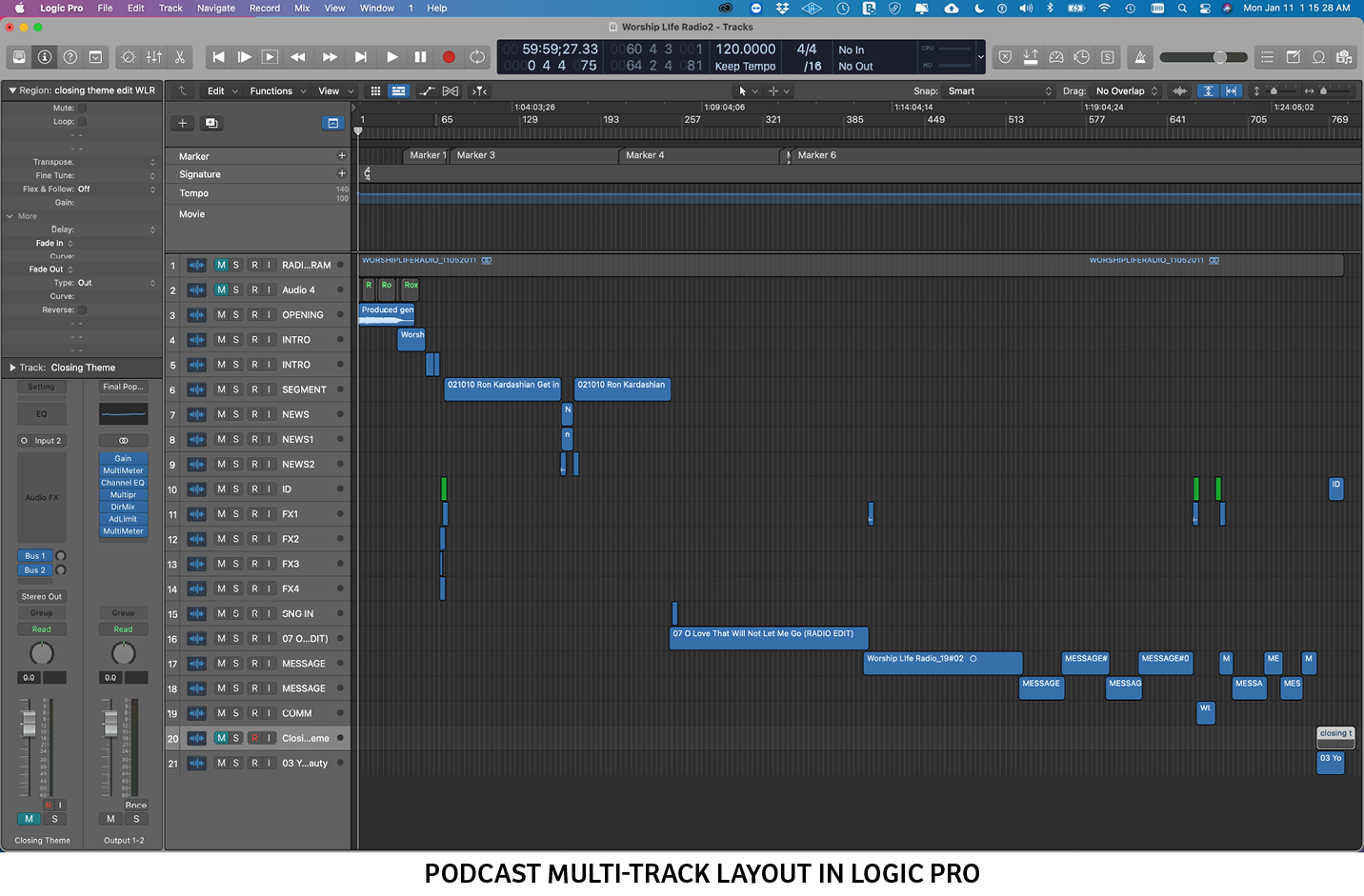Screen dimensions: 1364x896
Task: Expand the Track: Closing Theme section
Action: pyautogui.click(x=12, y=368)
